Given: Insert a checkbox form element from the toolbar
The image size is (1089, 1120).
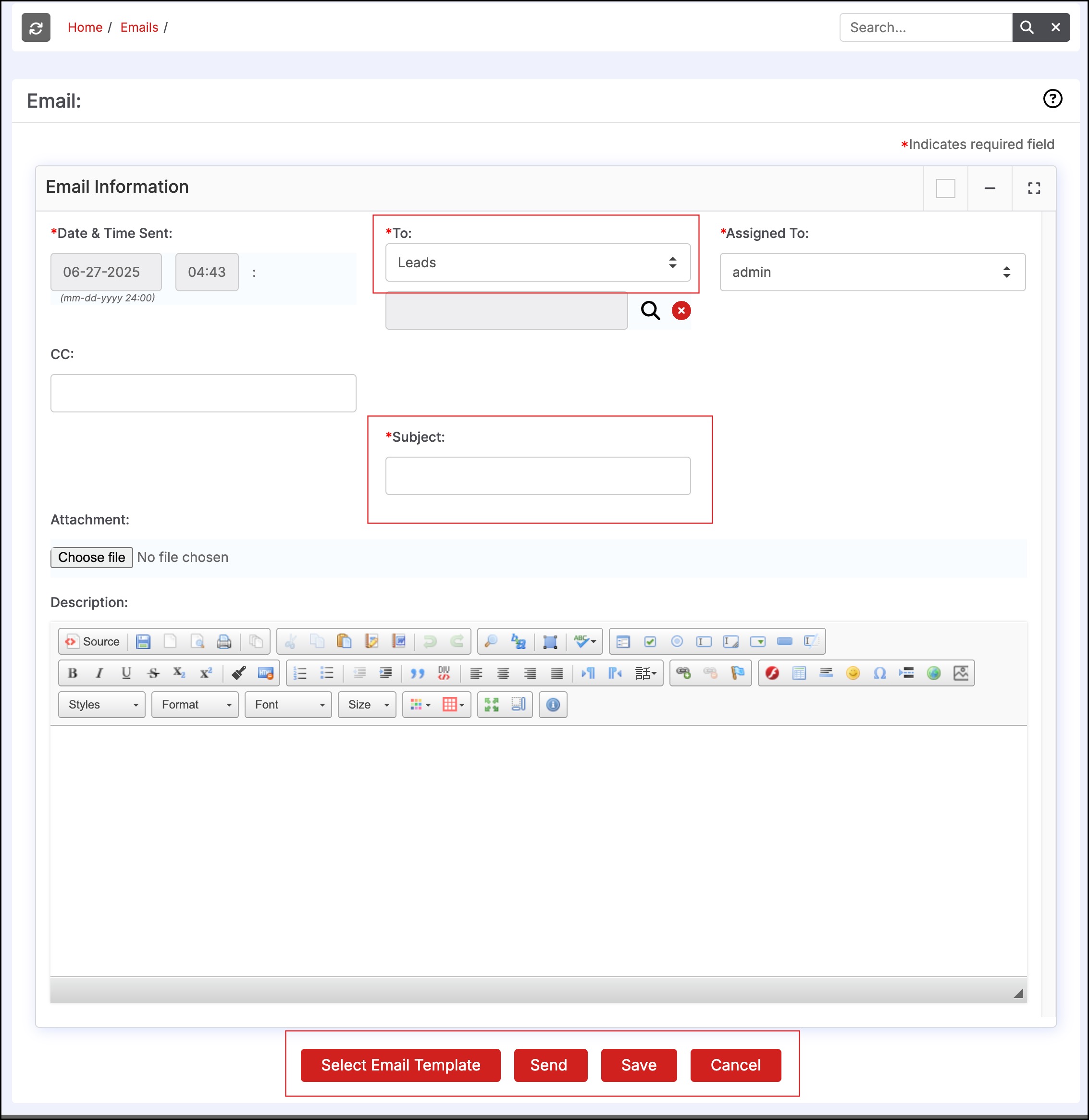Looking at the screenshot, I should (x=650, y=641).
